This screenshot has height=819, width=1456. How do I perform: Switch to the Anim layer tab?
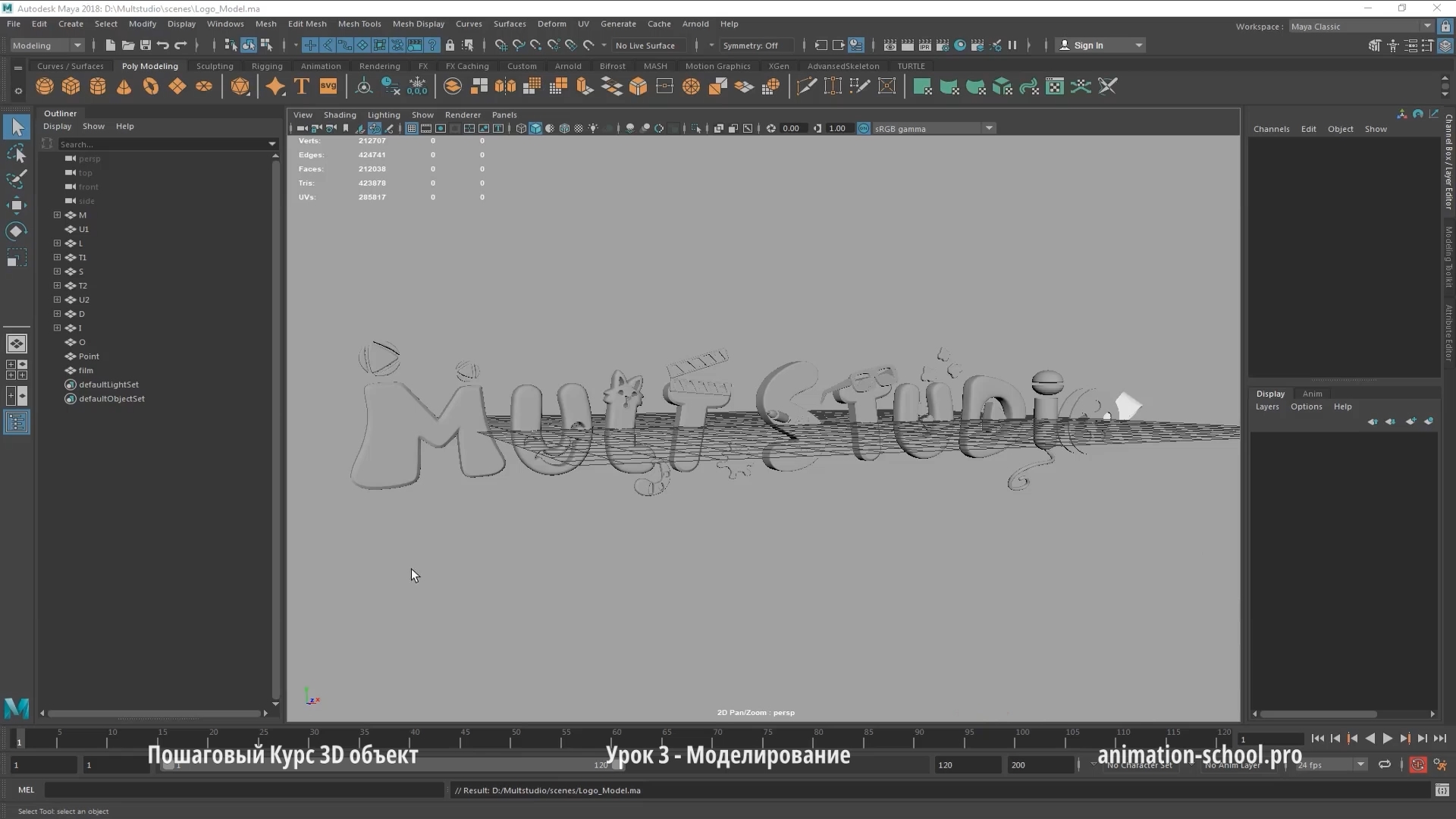1312,394
